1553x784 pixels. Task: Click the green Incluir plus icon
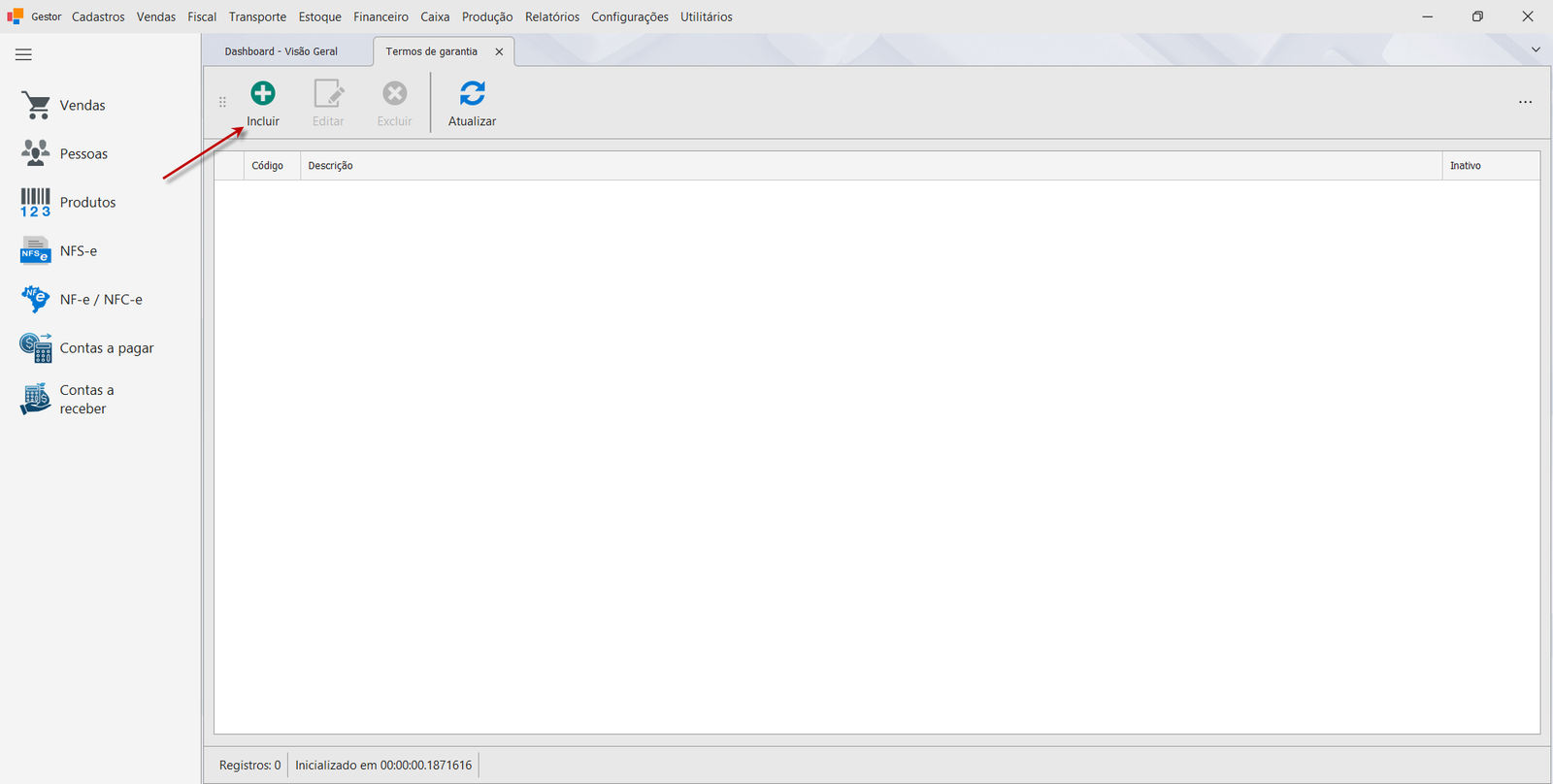click(x=263, y=93)
